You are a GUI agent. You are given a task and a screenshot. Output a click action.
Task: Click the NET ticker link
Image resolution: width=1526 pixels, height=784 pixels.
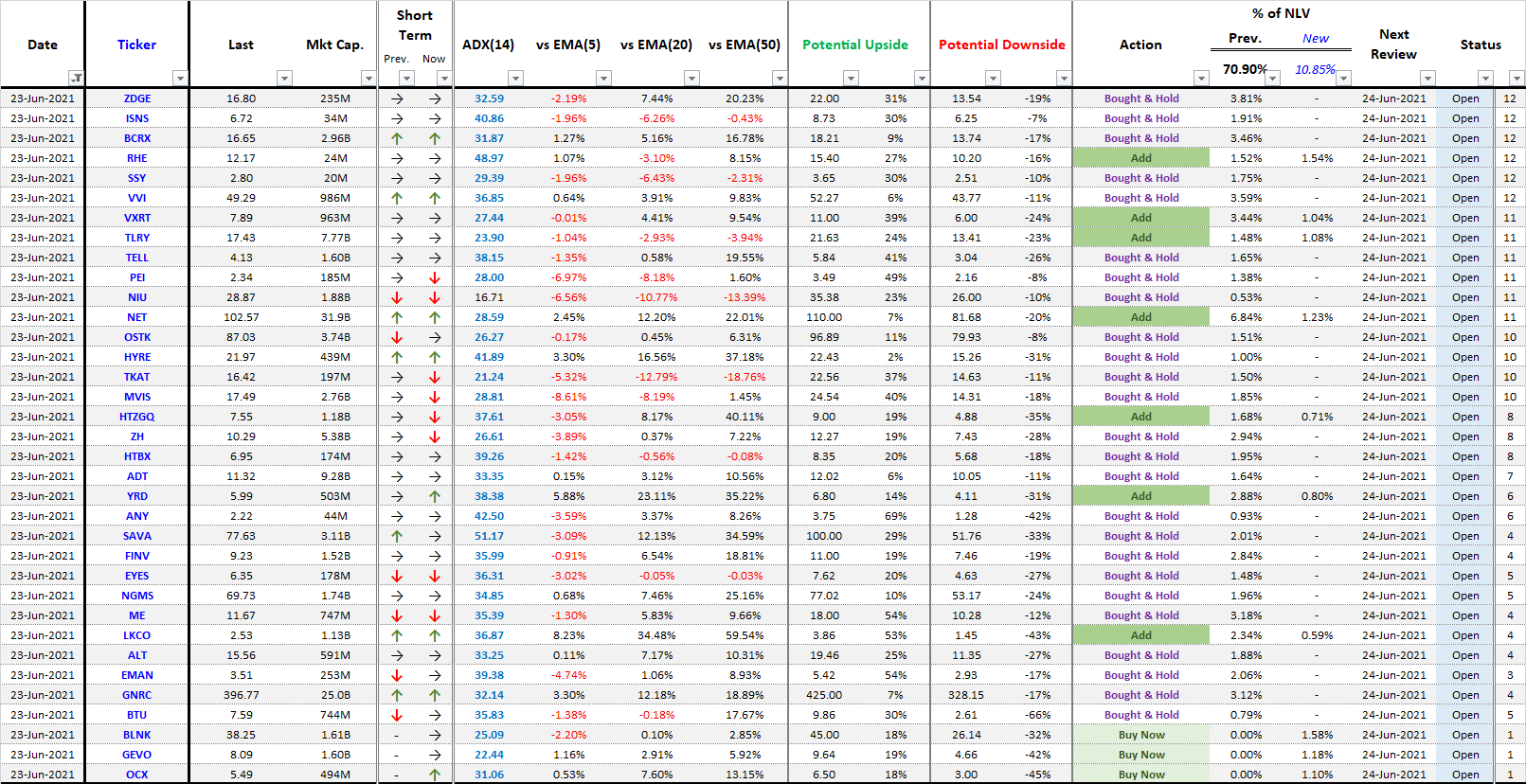click(x=137, y=317)
